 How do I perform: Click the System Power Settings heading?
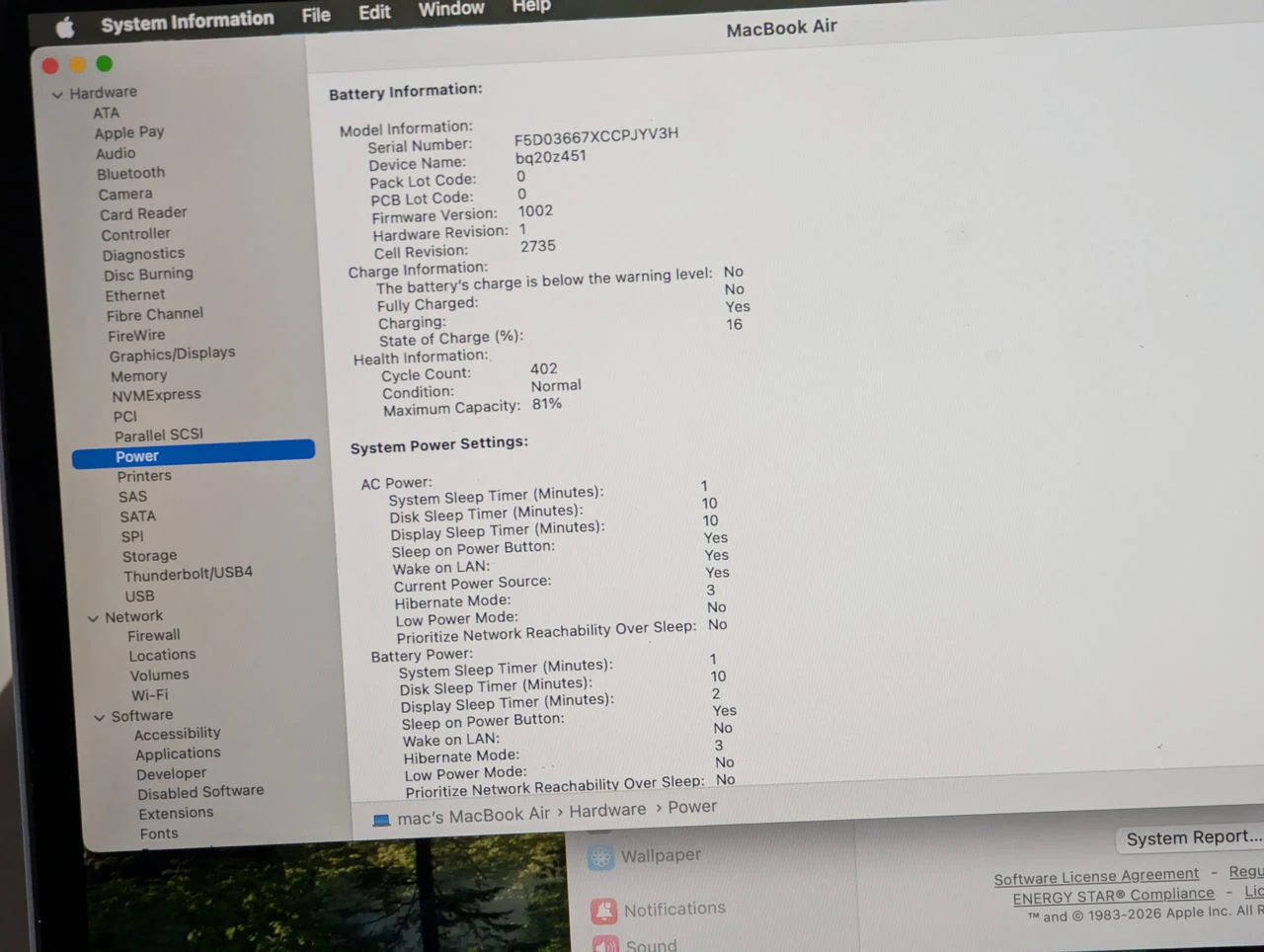click(439, 444)
